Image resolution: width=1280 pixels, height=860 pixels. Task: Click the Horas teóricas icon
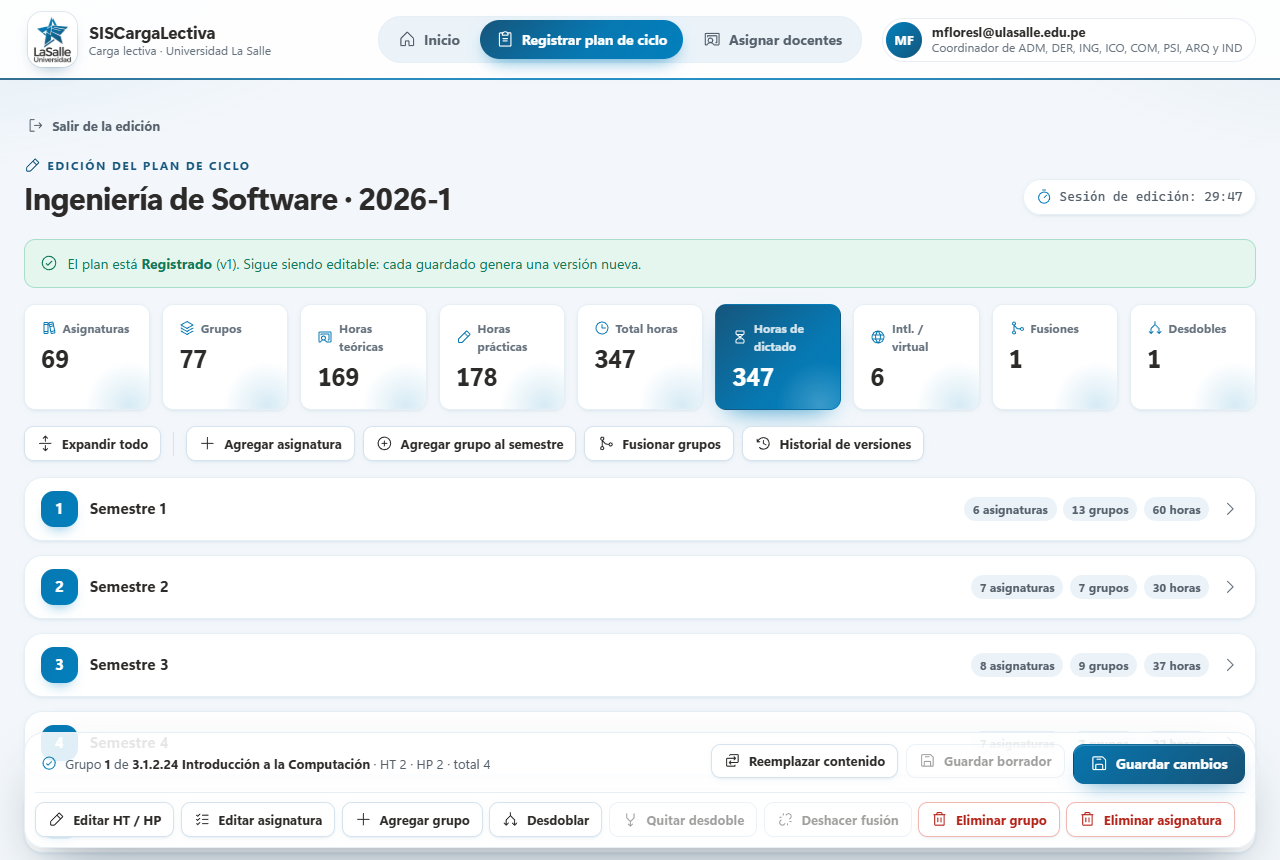pos(325,337)
